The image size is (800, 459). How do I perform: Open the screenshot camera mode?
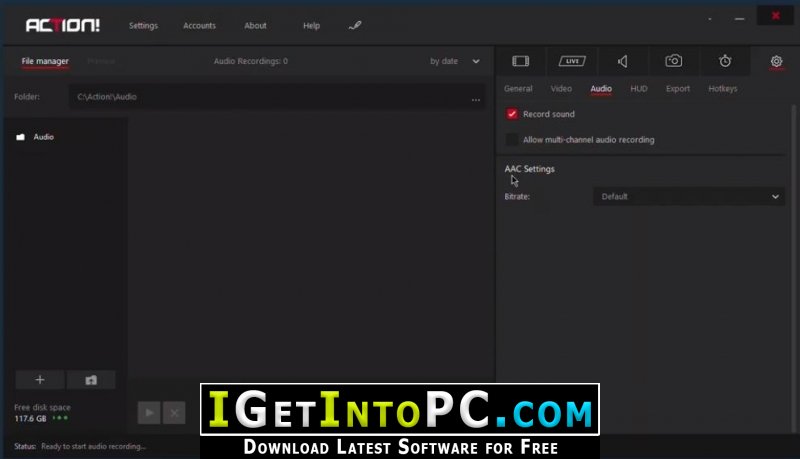point(673,61)
